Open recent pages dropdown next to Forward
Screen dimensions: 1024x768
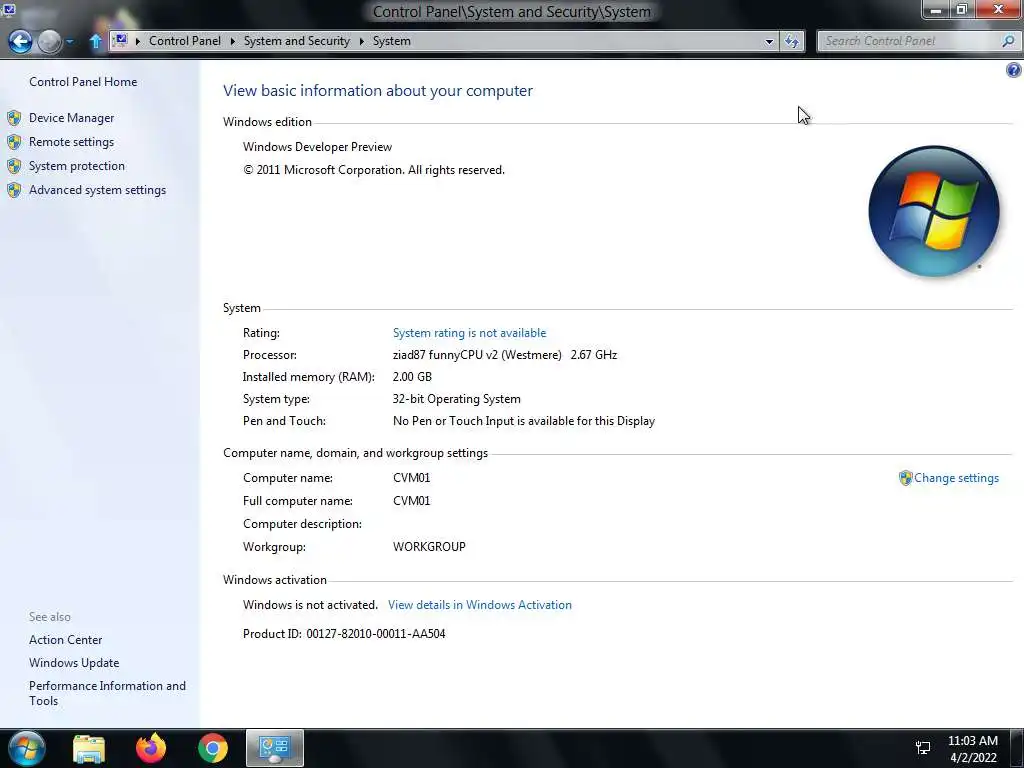tap(70, 42)
